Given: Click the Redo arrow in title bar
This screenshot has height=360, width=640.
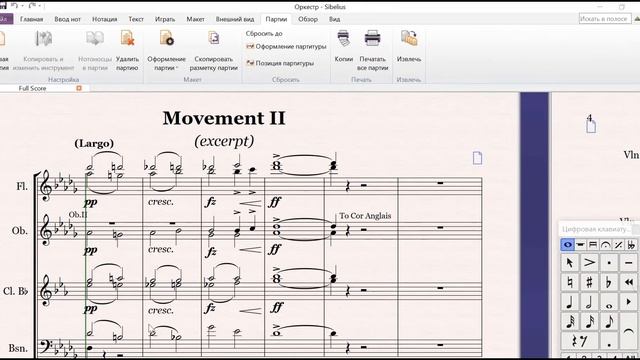Looking at the screenshot, I should click(x=32, y=6).
